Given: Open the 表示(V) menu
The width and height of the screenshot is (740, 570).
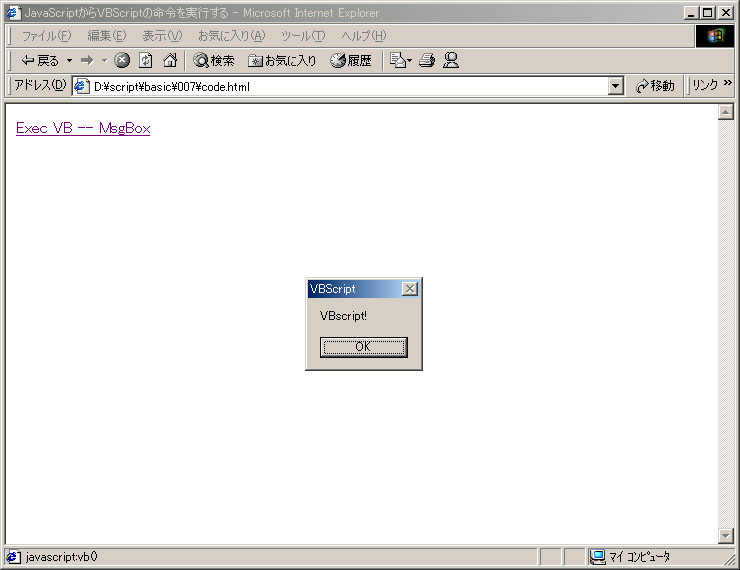Looking at the screenshot, I should pos(162,35).
